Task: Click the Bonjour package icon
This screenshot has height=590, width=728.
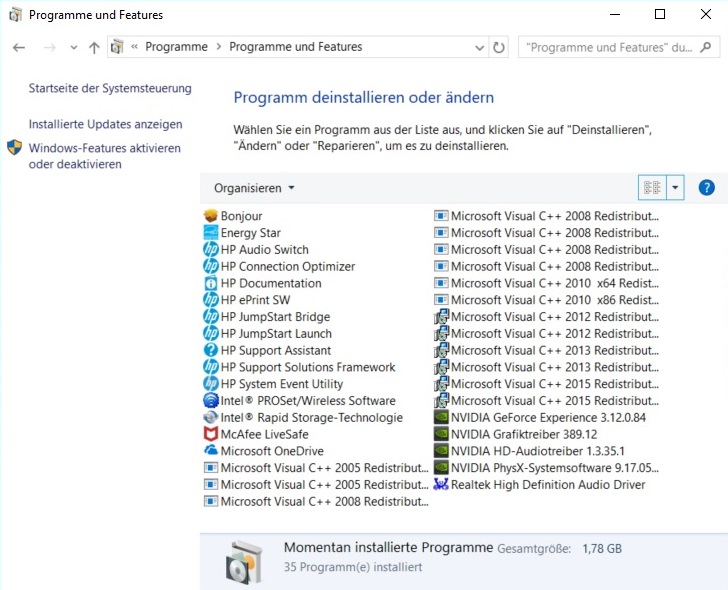Action: [x=211, y=216]
